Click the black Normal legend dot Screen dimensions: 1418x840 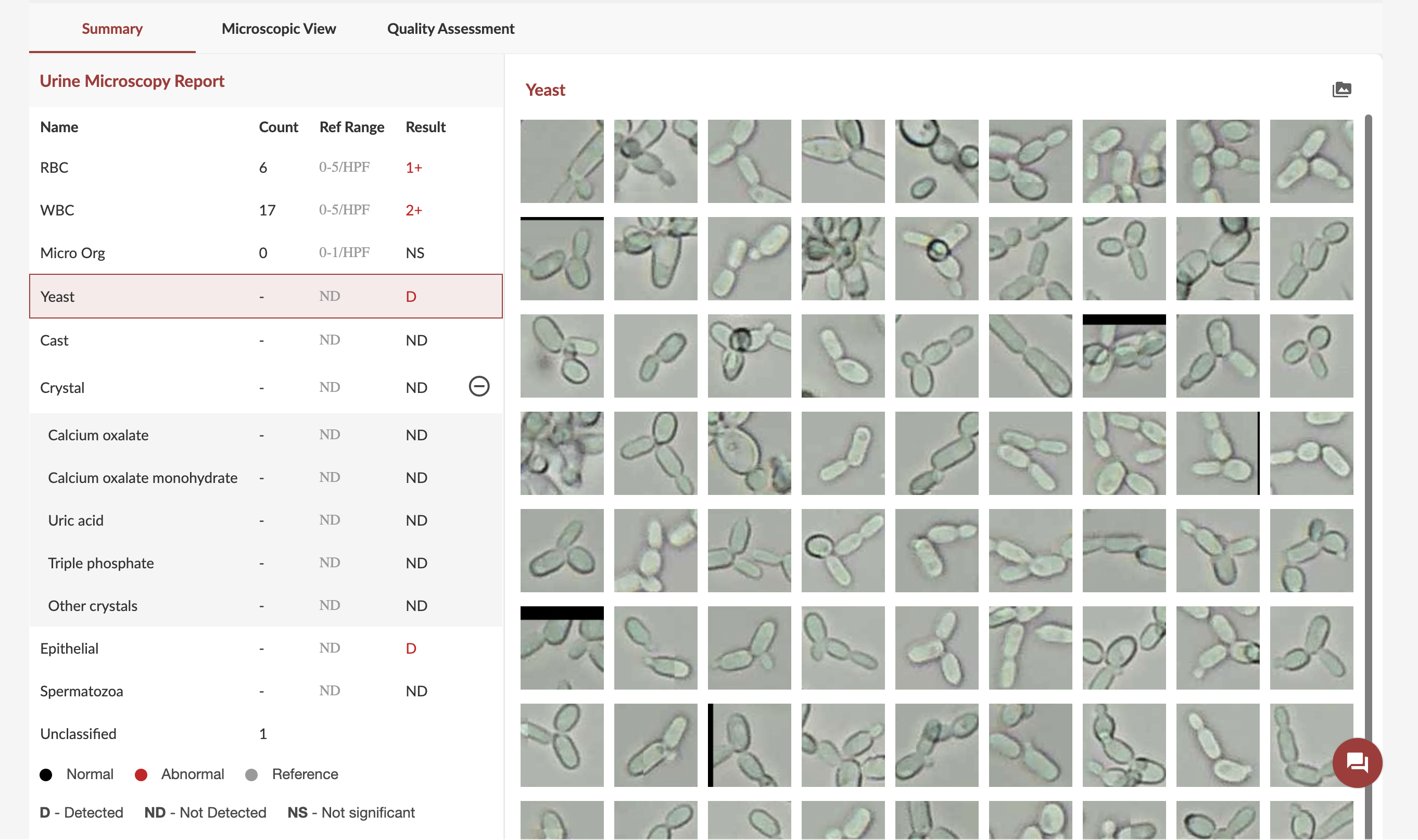46,774
